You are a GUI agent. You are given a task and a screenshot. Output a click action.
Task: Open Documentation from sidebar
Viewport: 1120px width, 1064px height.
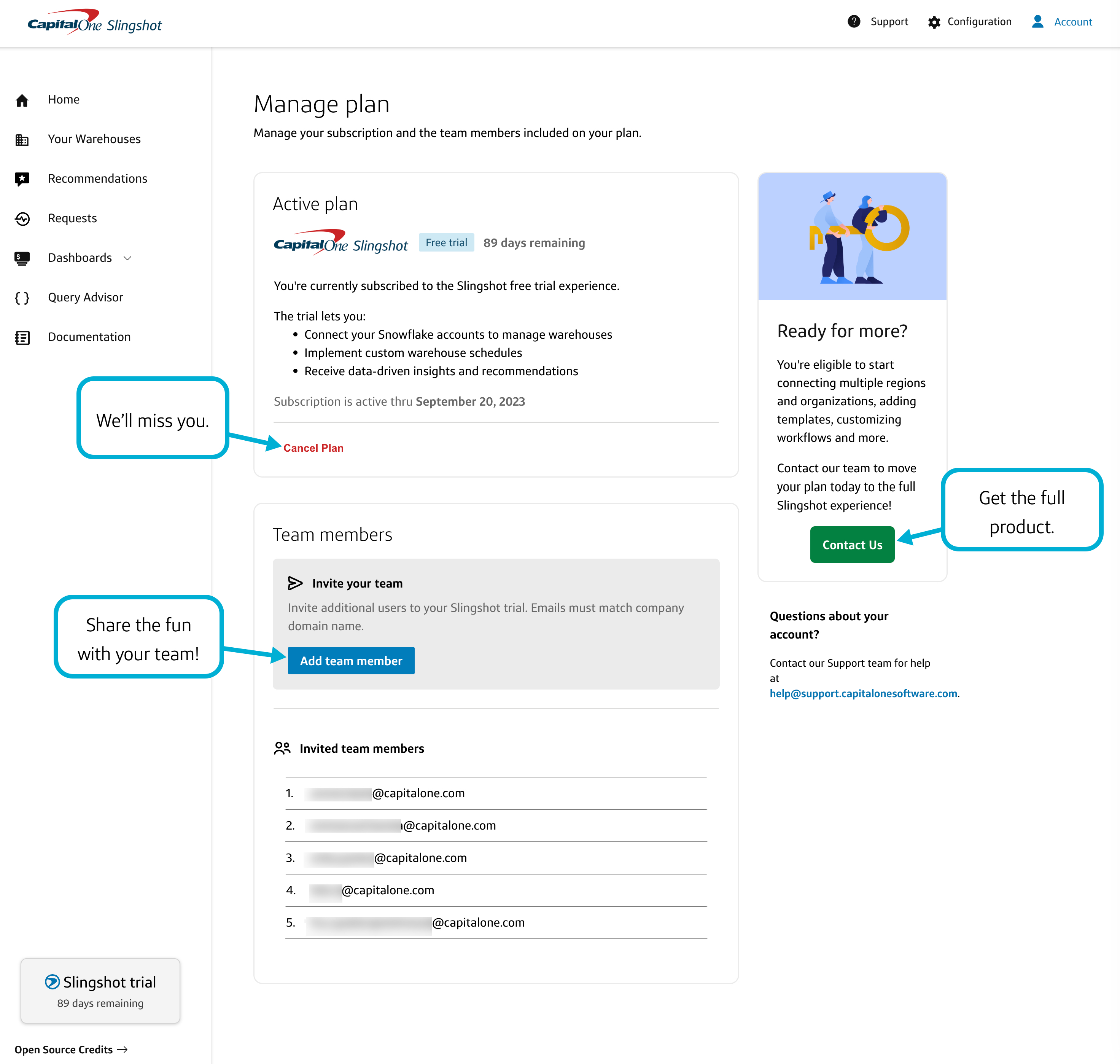[90, 337]
